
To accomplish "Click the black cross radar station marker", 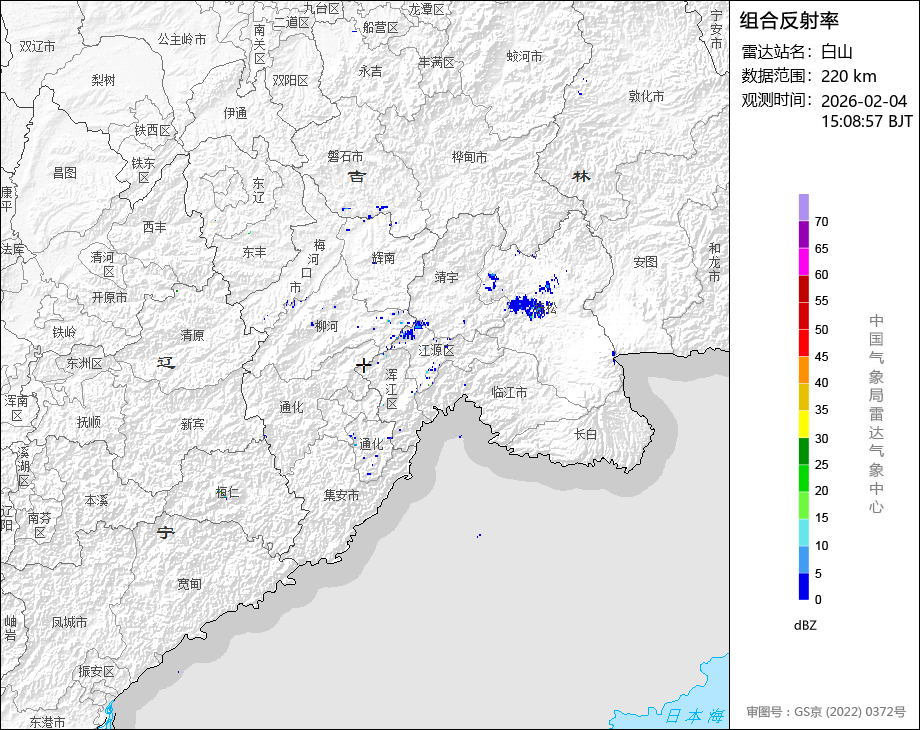I will tap(363, 366).
